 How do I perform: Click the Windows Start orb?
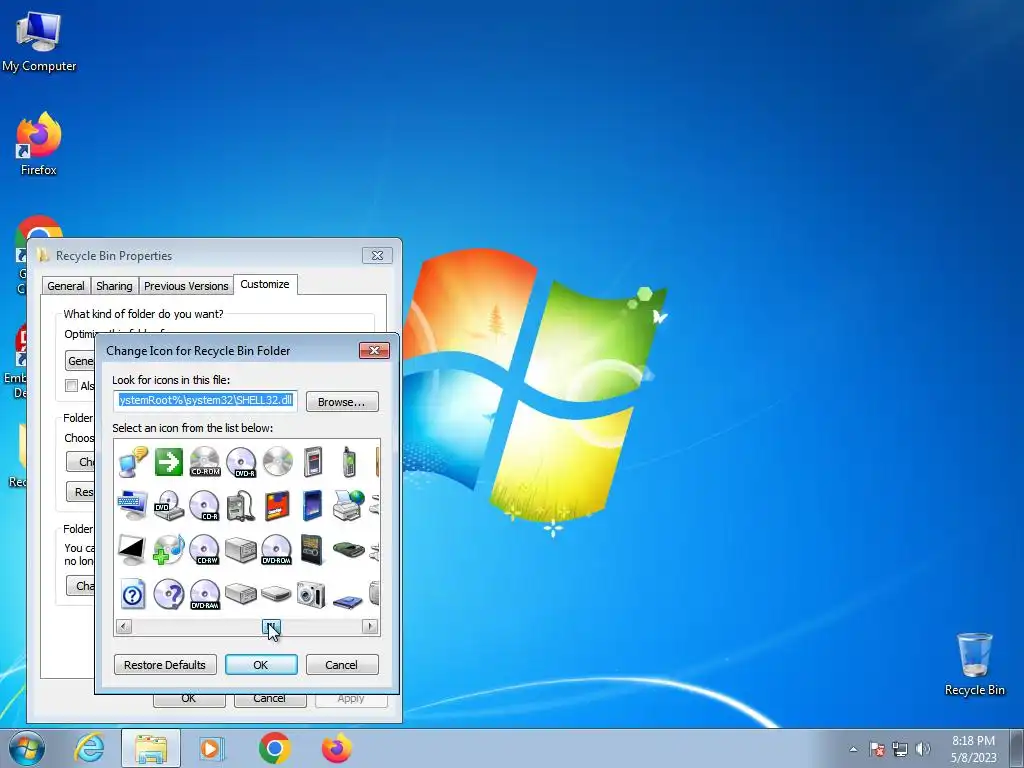tap(27, 748)
